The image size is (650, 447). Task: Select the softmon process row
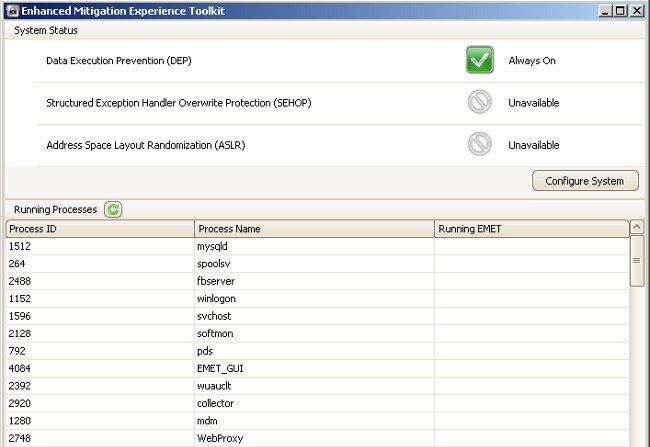click(318, 333)
